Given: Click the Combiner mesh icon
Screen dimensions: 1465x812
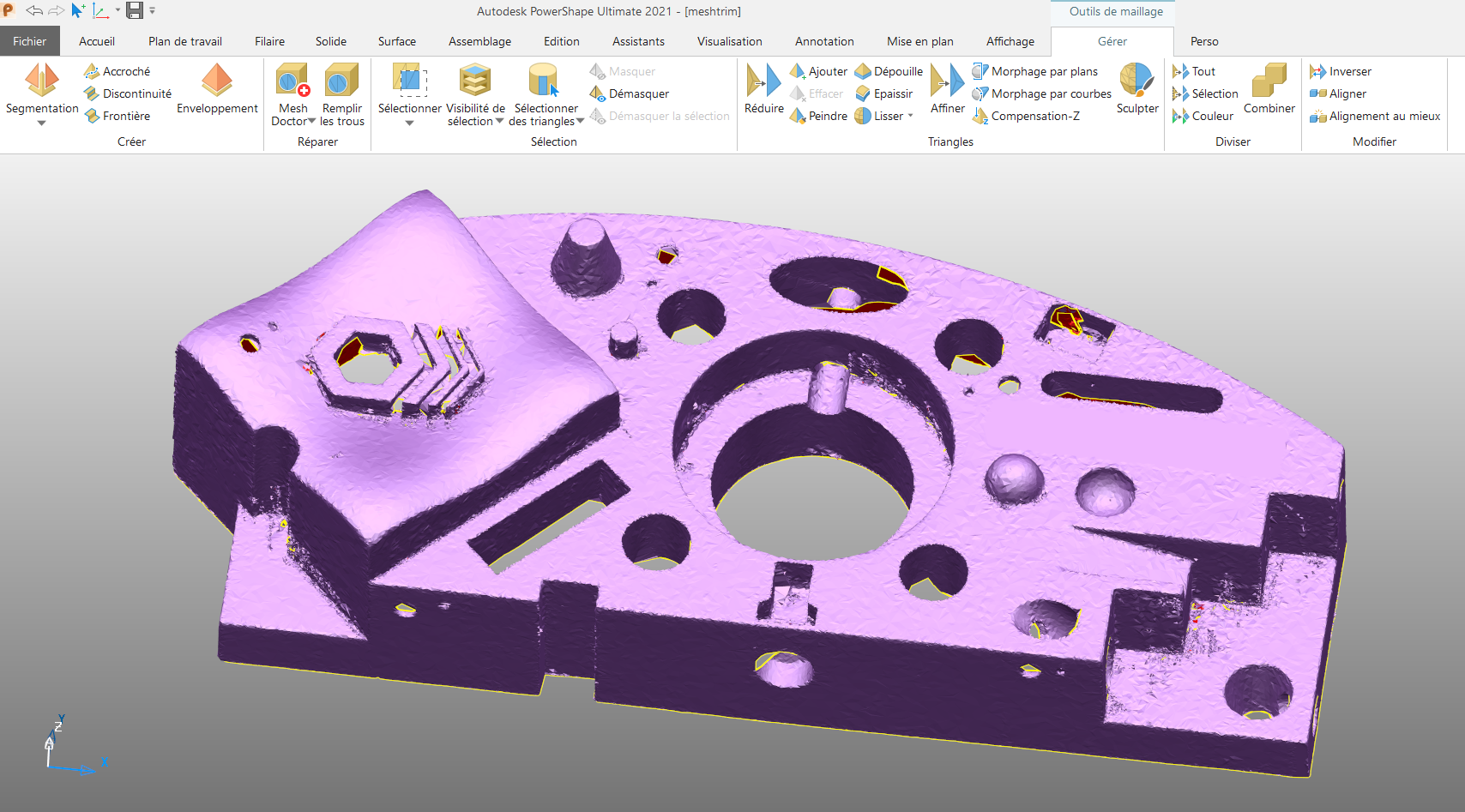Looking at the screenshot, I should coord(1269,81).
